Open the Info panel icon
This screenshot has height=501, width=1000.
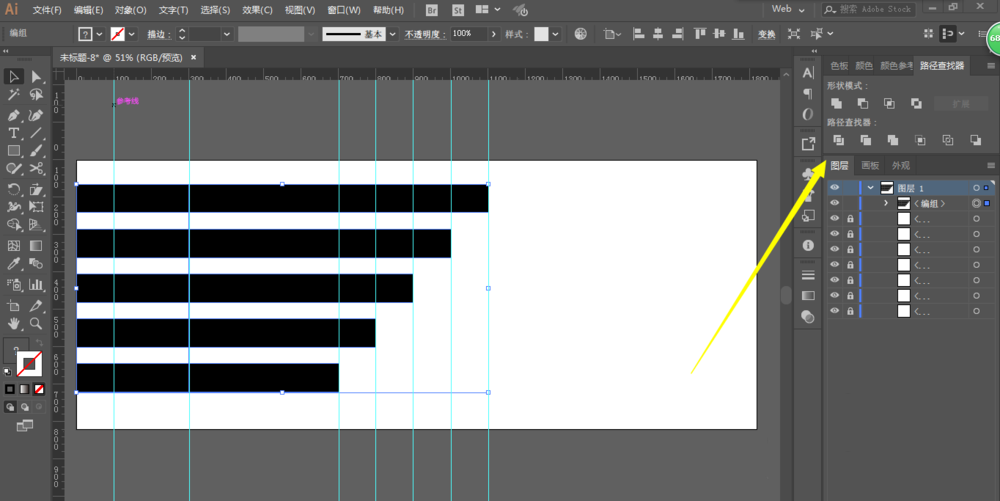point(808,245)
